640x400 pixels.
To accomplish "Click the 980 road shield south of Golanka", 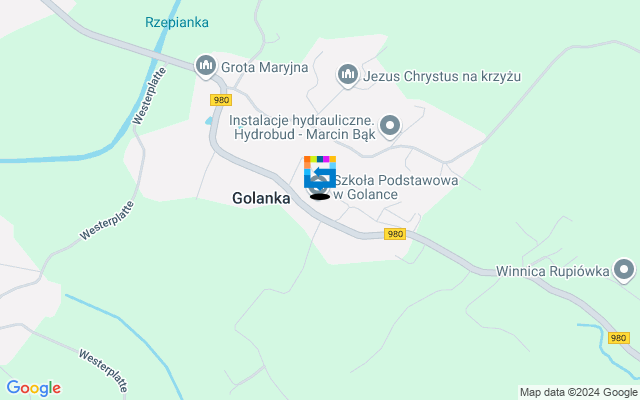I will coord(395,234).
